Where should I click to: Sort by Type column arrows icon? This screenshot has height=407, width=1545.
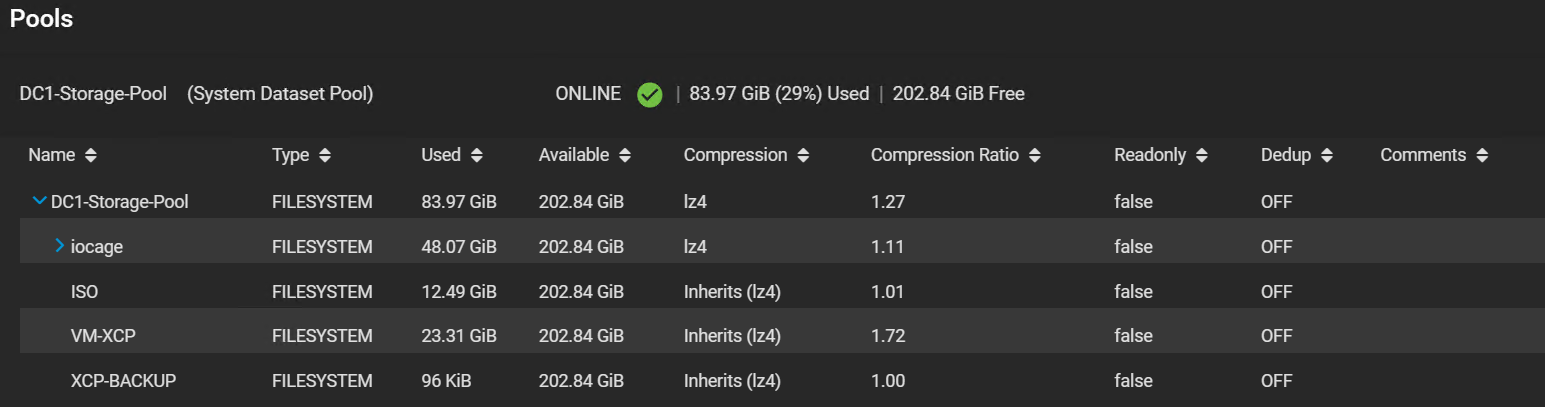pyautogui.click(x=324, y=156)
